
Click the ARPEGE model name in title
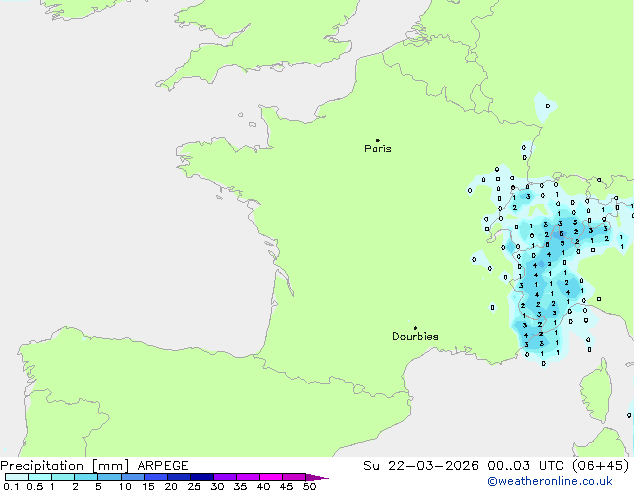pyautogui.click(x=161, y=465)
